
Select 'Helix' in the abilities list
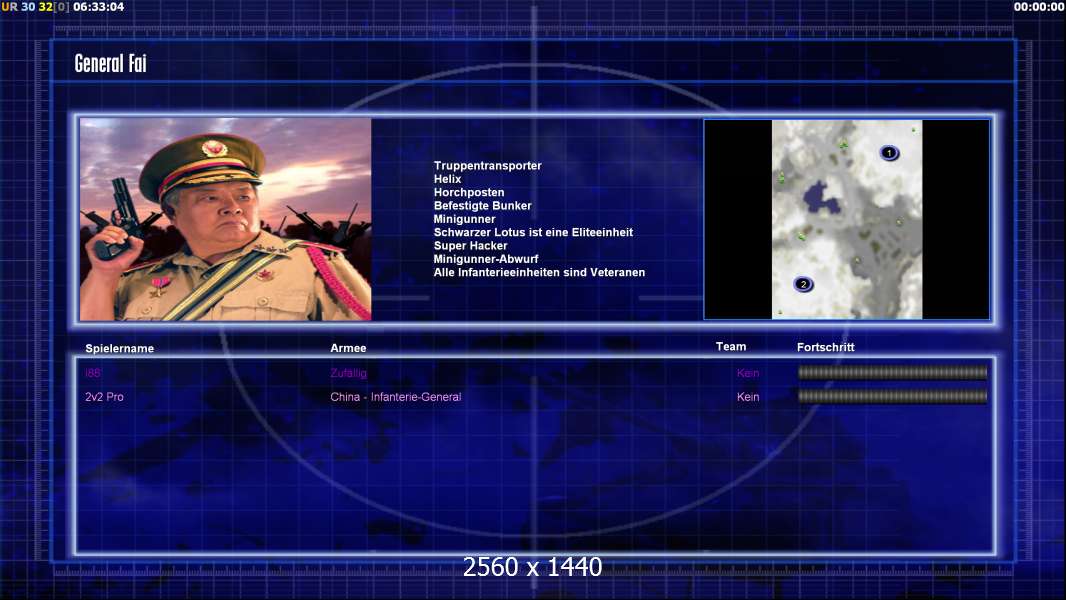click(x=447, y=179)
